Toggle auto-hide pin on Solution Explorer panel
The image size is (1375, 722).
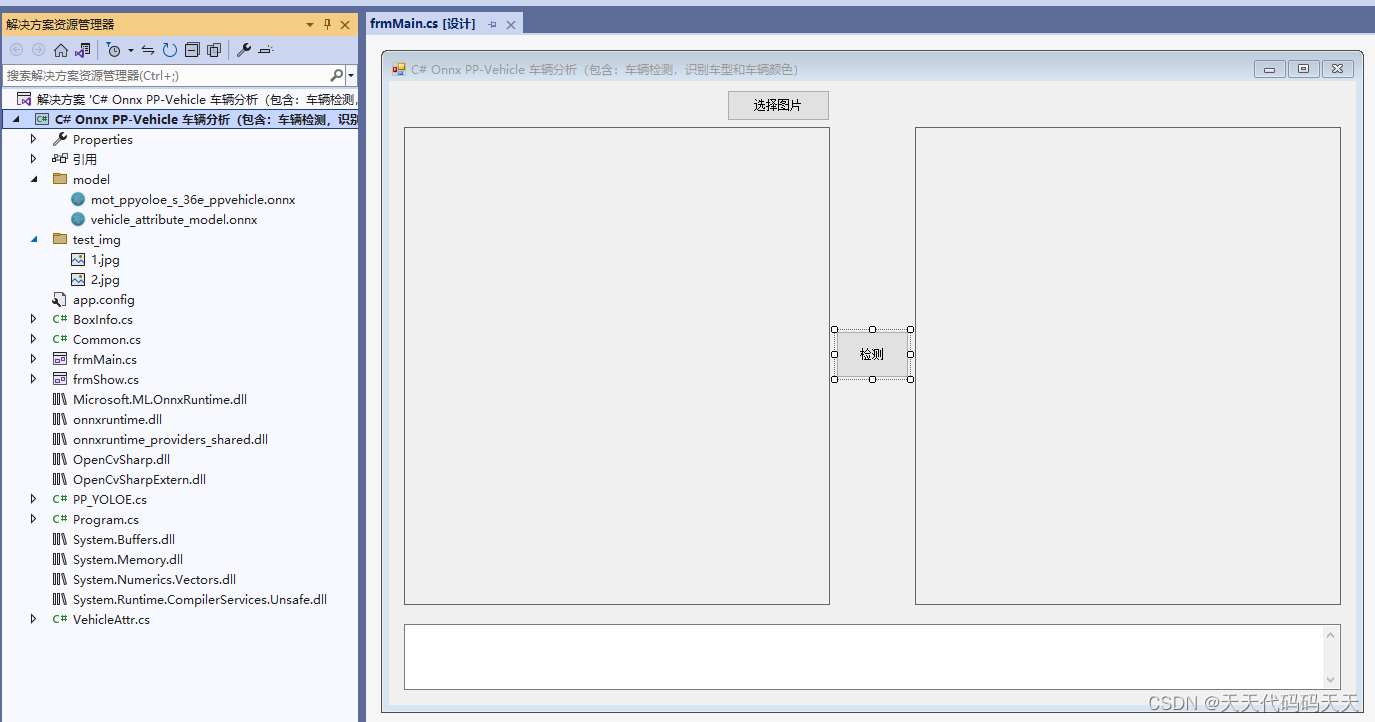329,24
